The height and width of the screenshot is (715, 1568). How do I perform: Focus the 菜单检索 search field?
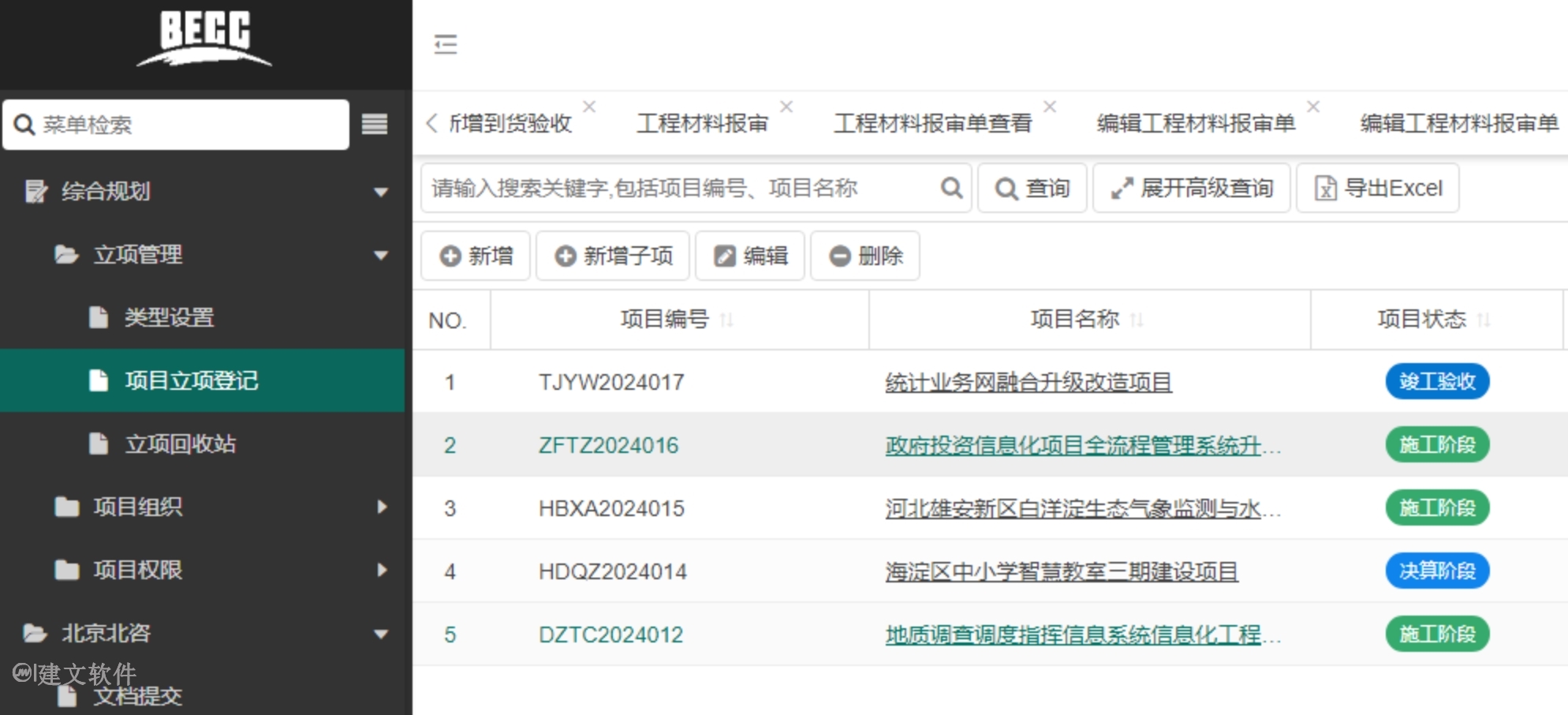176,125
